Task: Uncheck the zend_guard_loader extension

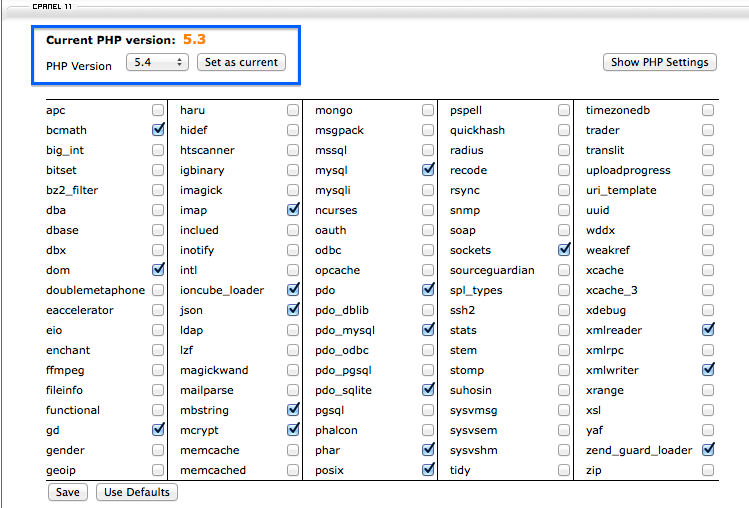Action: pyautogui.click(x=708, y=450)
